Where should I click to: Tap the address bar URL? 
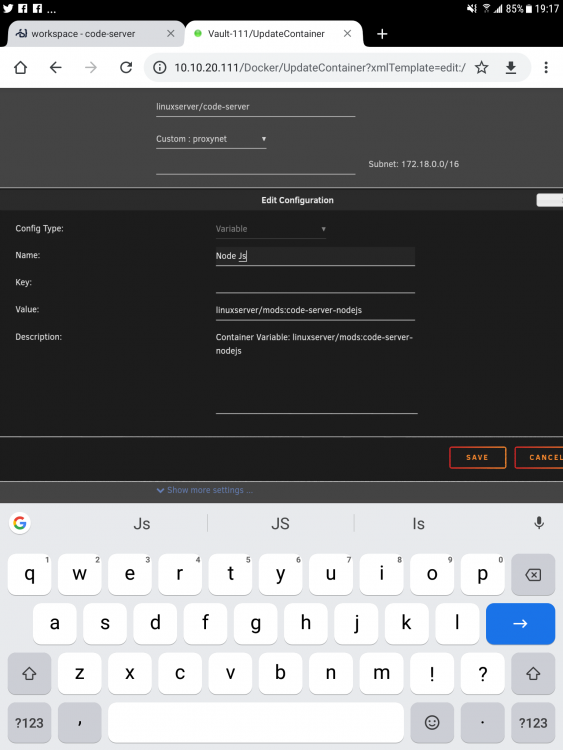coord(320,67)
